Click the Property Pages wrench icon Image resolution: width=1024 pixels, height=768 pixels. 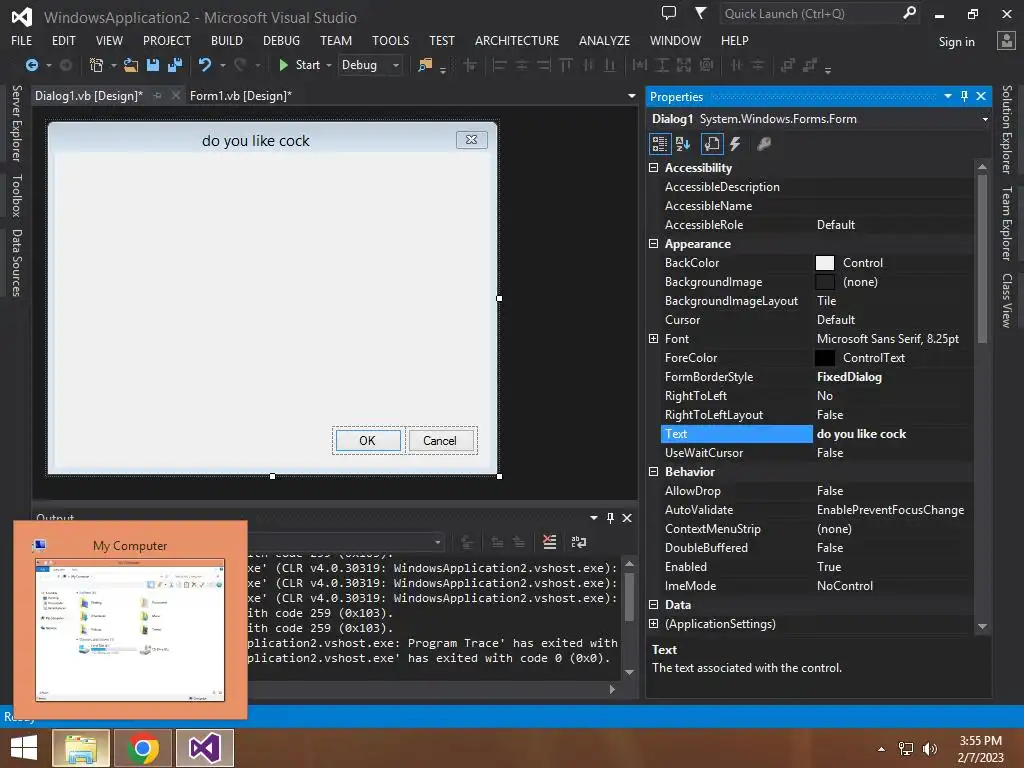(x=763, y=144)
